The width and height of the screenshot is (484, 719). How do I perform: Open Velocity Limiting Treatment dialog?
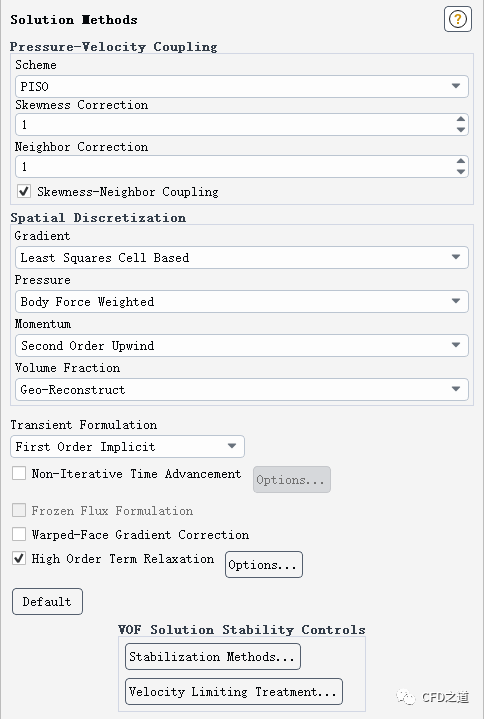234,691
